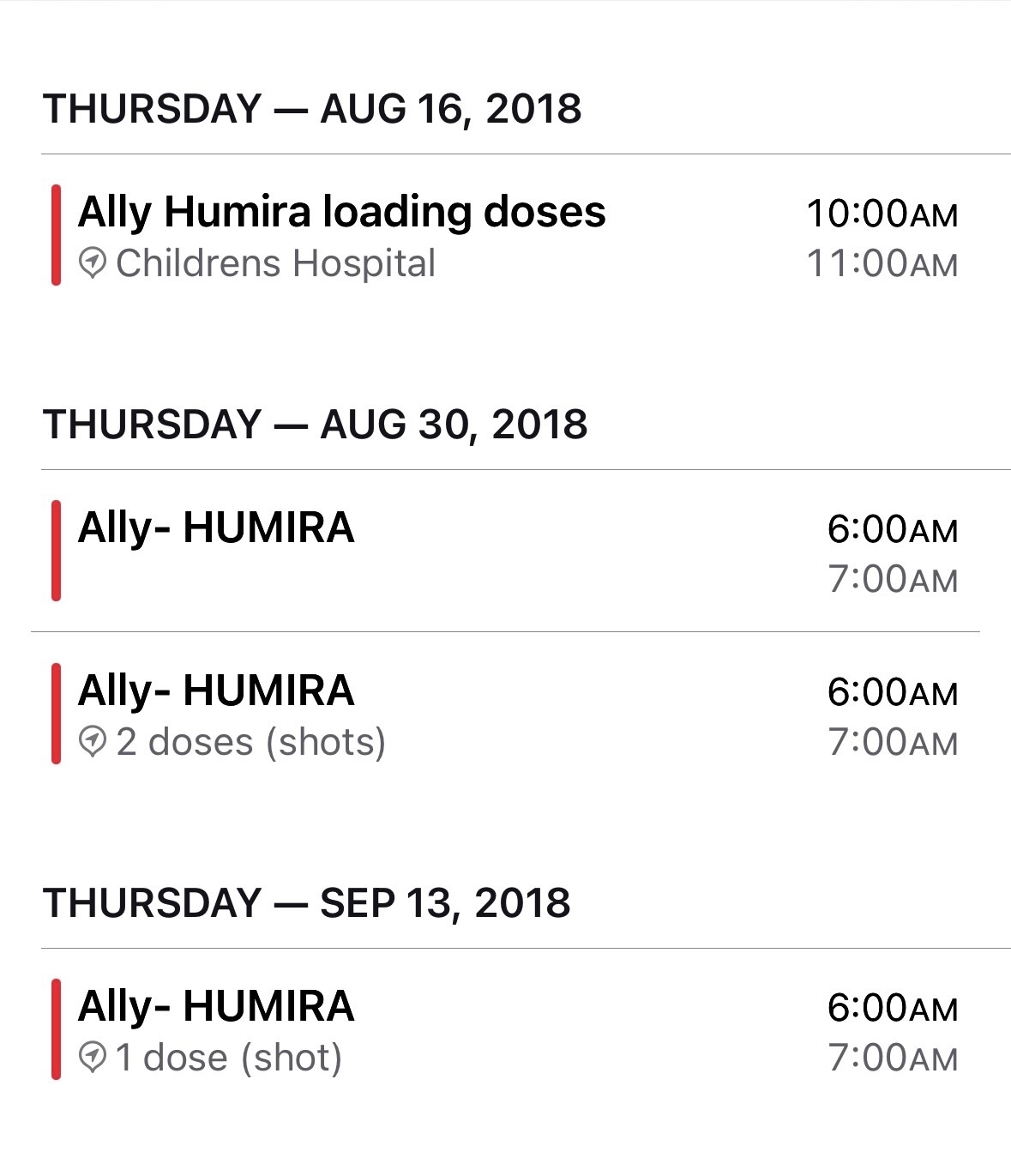Open the Ally- HUMIRA event on Sep 13
Image resolution: width=1011 pixels, height=1176 pixels.
click(216, 1006)
